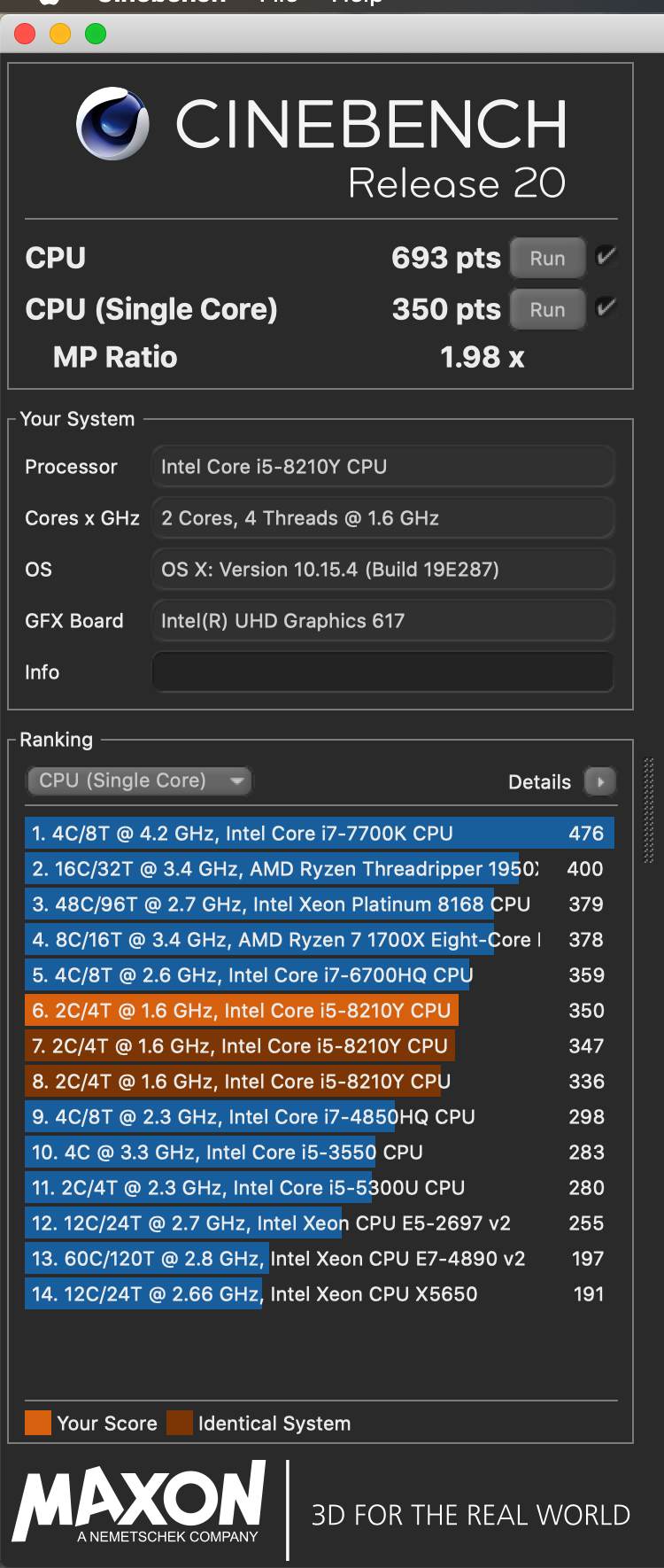Click inside the Info text field
Image resolution: width=664 pixels, height=1568 pixels.
tap(382, 671)
